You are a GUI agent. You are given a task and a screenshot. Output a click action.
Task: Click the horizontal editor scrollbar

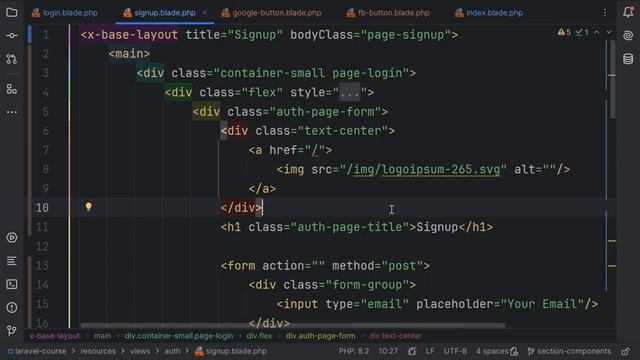(293, 325)
